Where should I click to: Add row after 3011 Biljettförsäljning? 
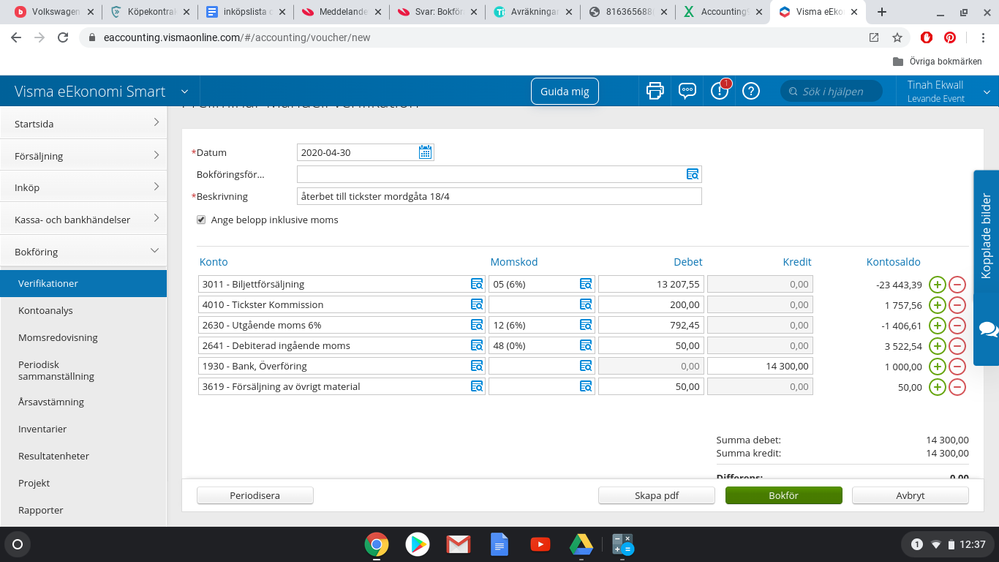[937, 285]
